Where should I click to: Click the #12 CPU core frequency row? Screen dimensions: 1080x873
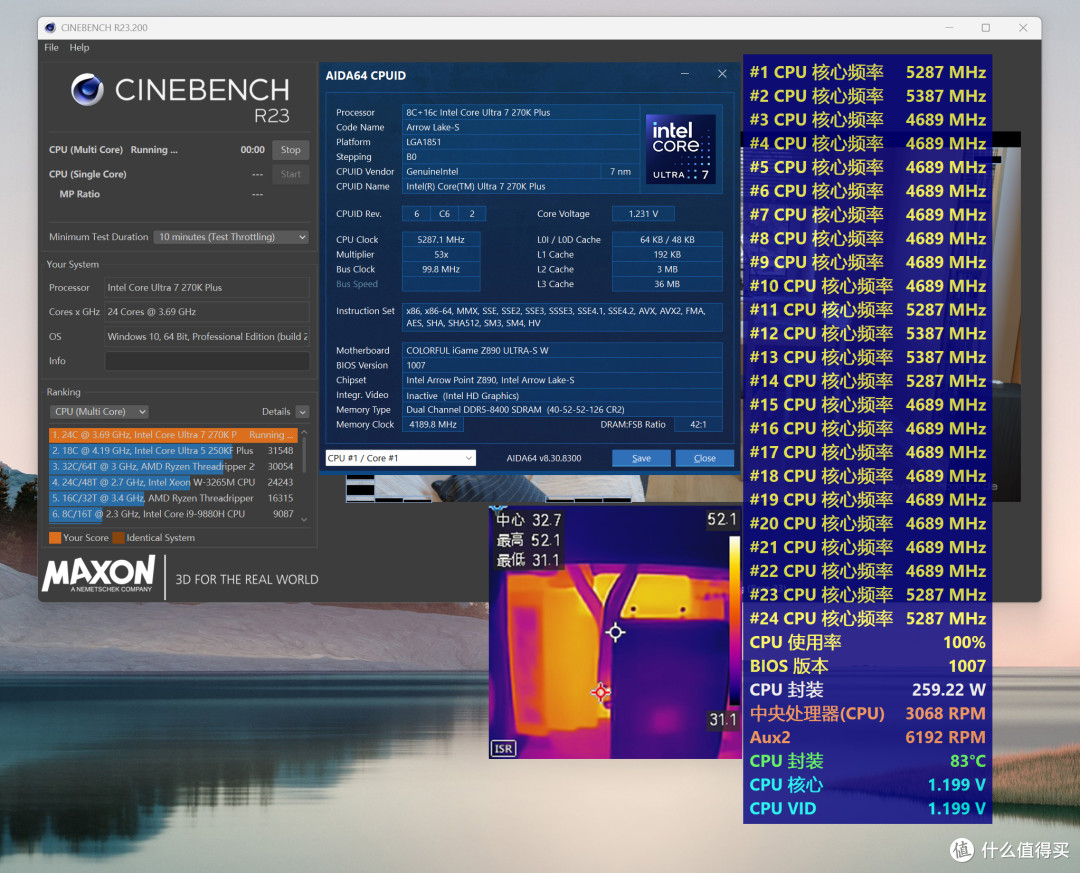pos(867,333)
